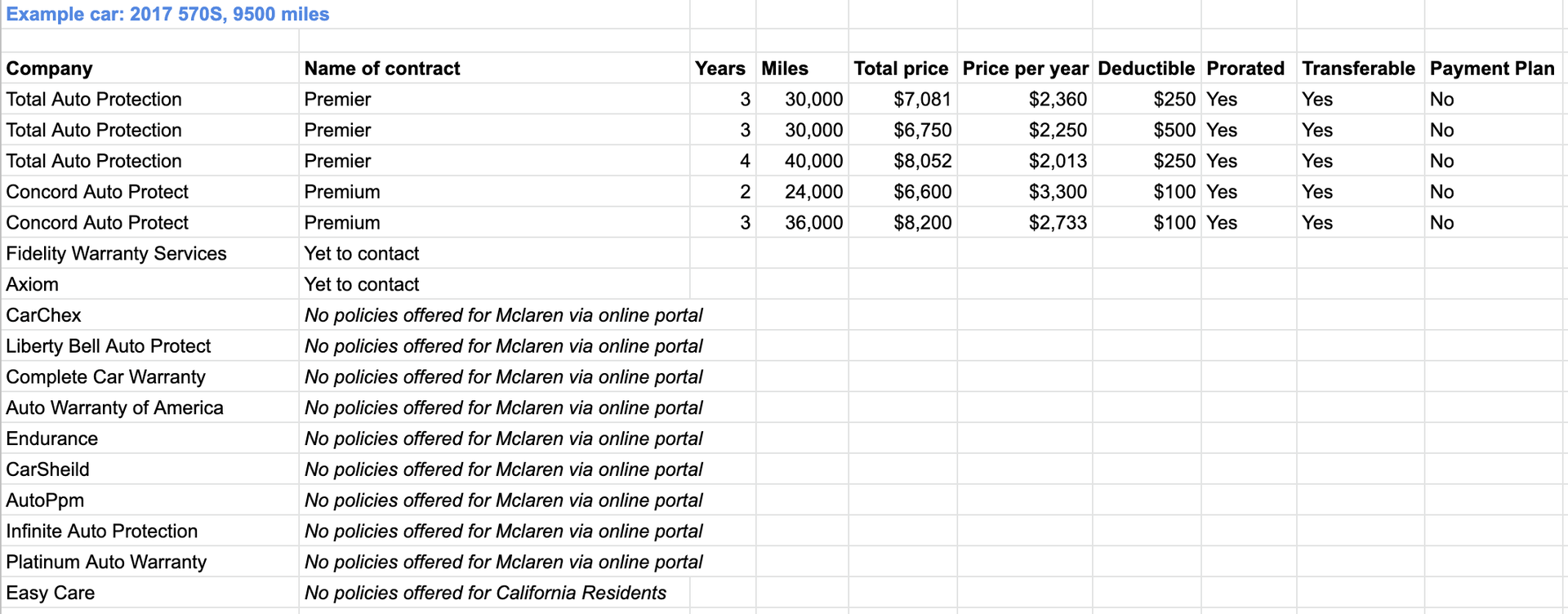The width and height of the screenshot is (1568, 614).
Task: Click the $8,200 total price cell
Action: click(x=902, y=223)
